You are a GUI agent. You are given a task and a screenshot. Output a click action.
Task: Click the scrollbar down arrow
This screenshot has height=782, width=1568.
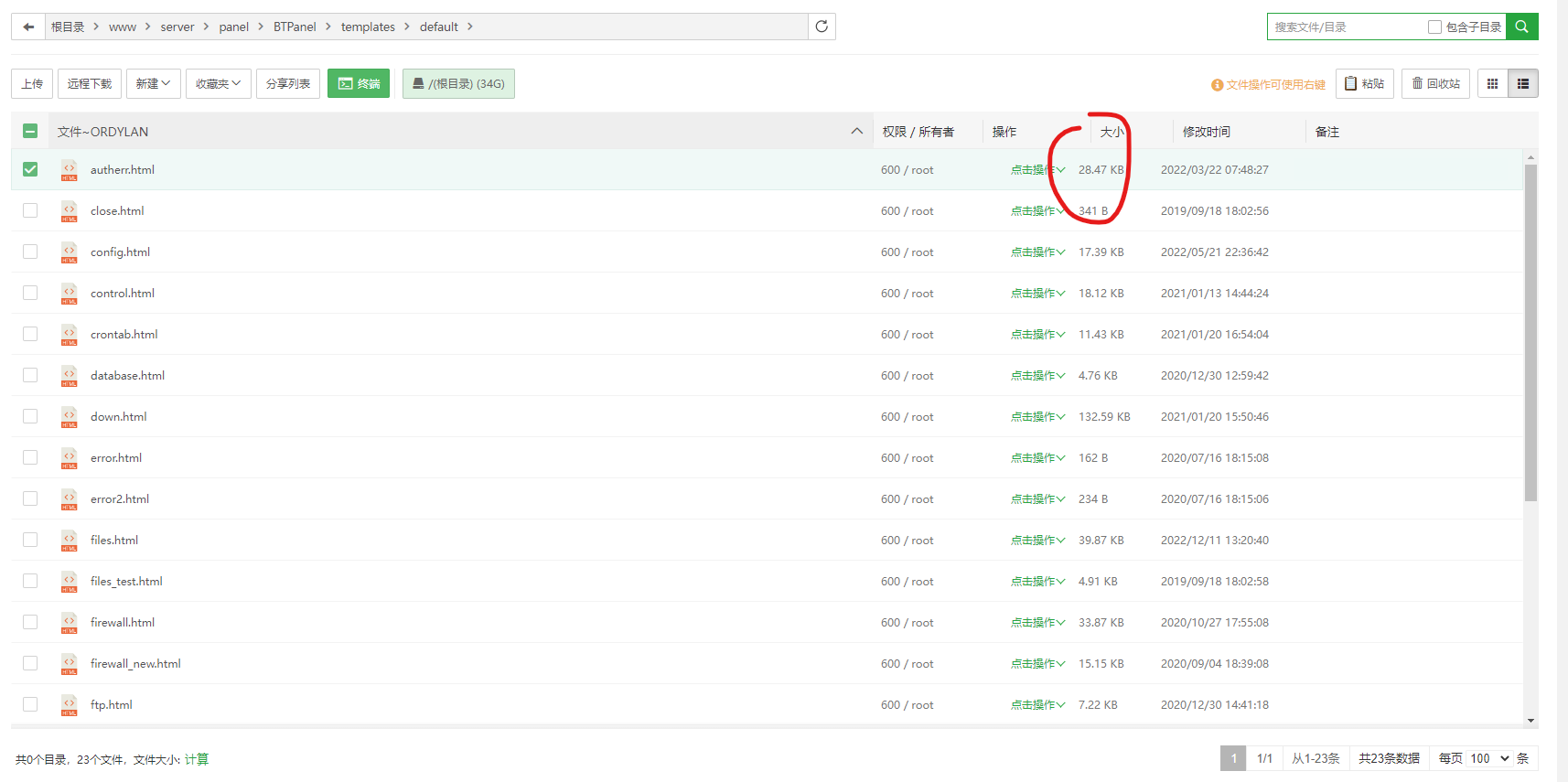click(x=1530, y=721)
